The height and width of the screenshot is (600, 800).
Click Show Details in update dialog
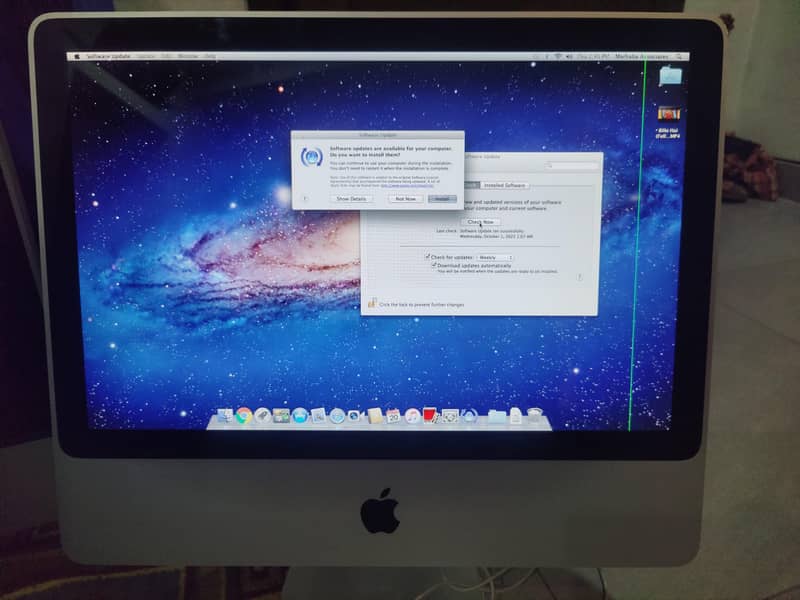coord(352,199)
